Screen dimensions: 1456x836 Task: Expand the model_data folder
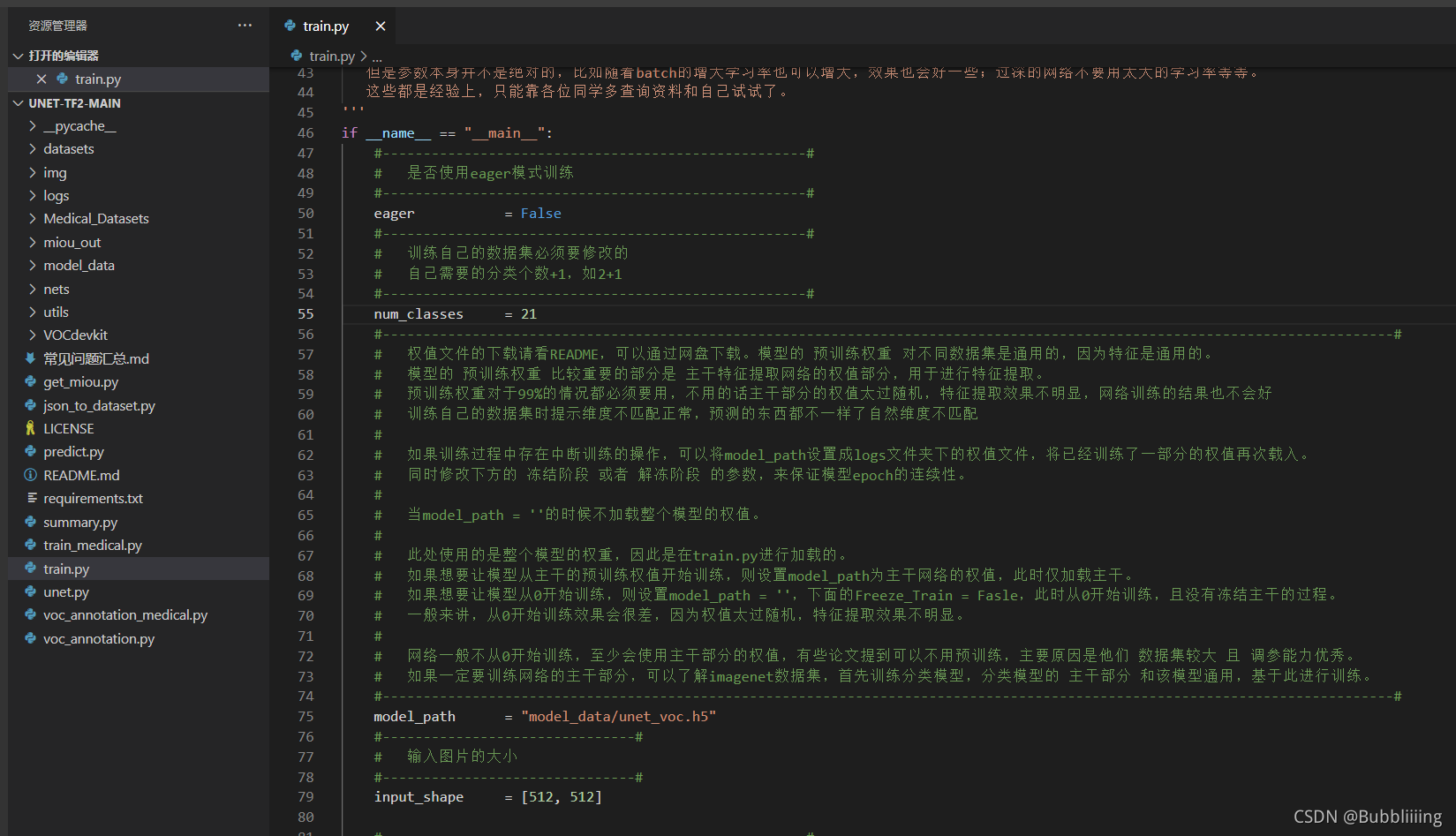[x=33, y=265]
